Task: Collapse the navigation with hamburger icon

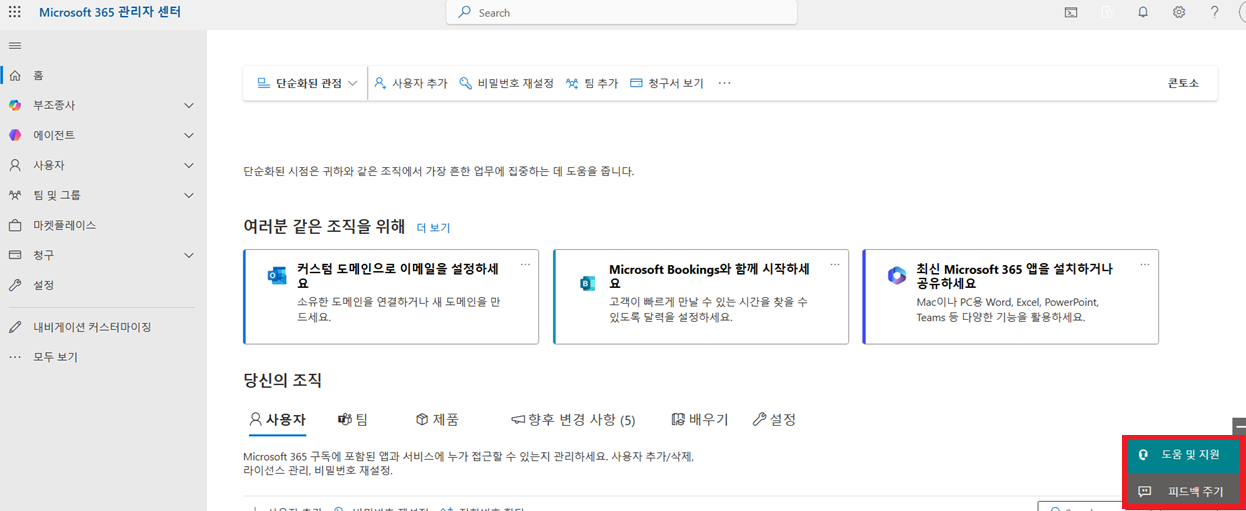Action: click(x=15, y=45)
